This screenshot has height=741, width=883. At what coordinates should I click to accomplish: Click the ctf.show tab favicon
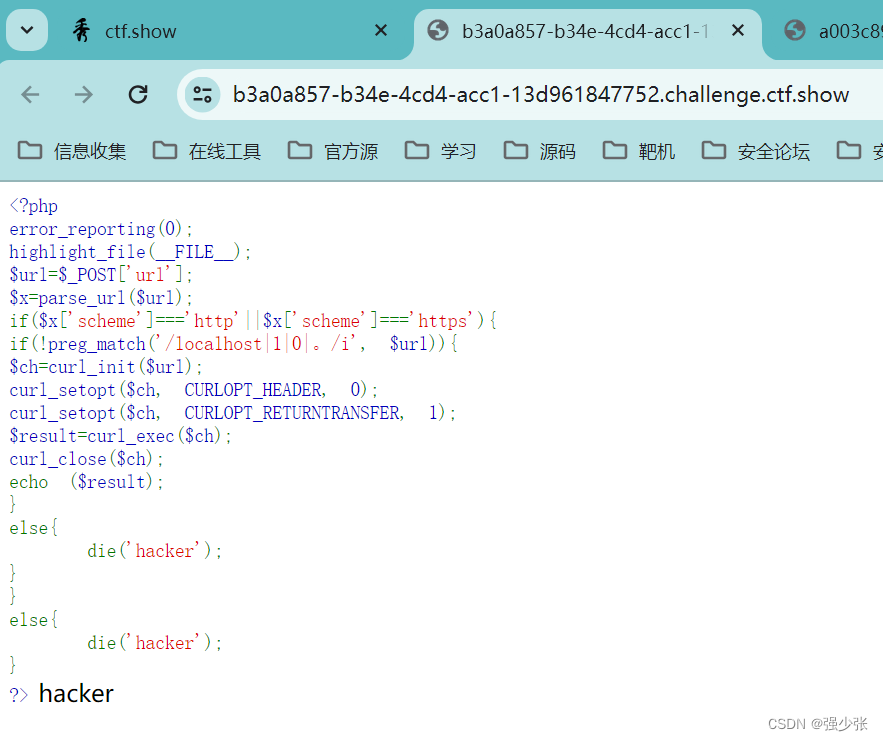82,30
